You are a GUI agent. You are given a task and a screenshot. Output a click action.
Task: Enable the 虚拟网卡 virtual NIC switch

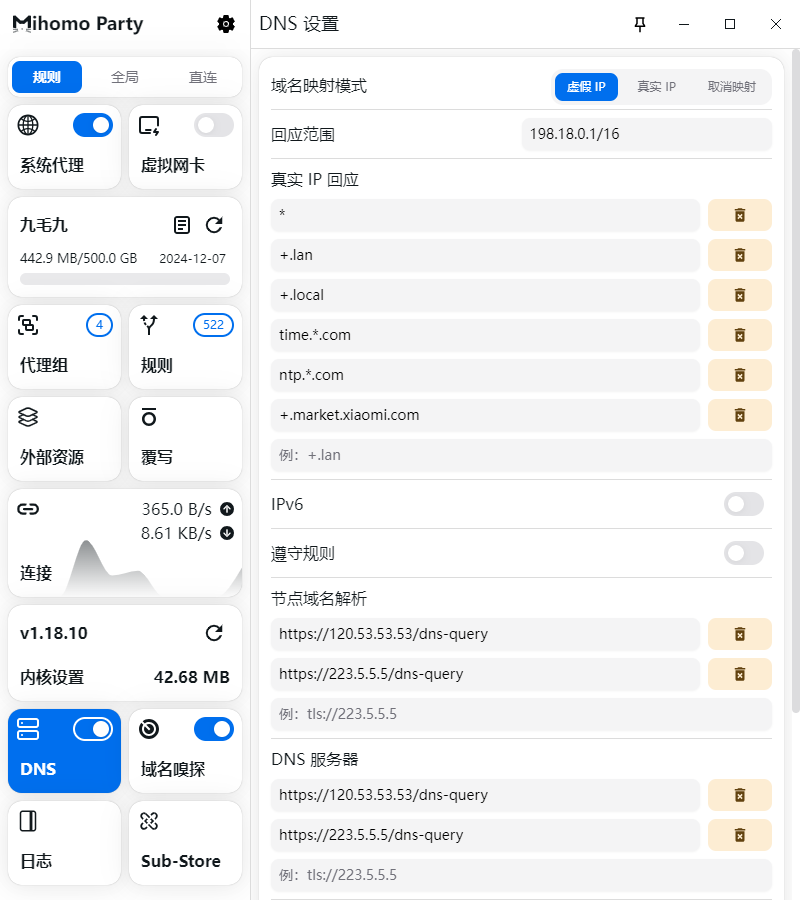214,125
